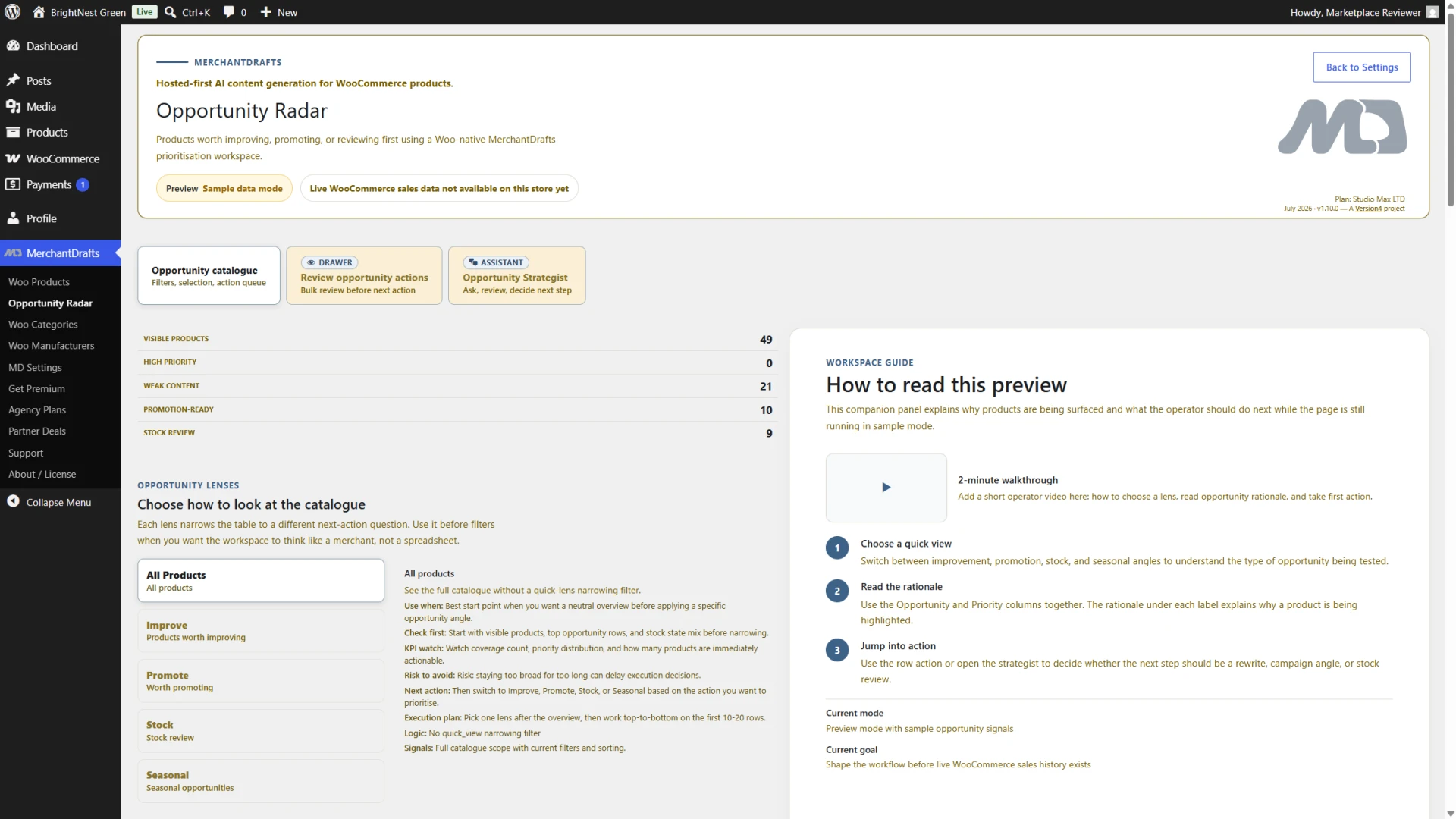Click Back to Settings button

point(1361,67)
